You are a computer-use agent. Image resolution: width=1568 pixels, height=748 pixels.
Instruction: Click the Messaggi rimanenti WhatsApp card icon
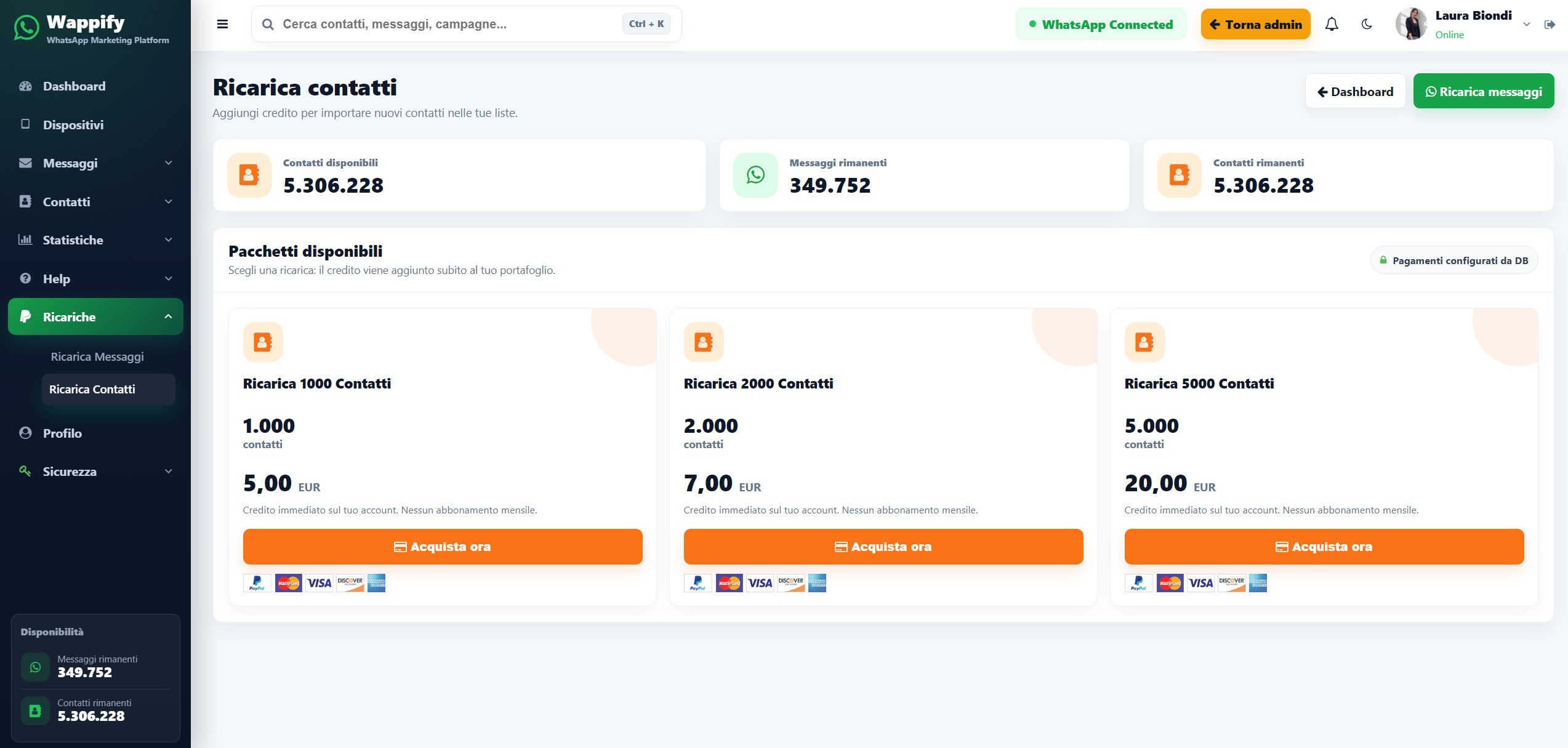tap(755, 175)
